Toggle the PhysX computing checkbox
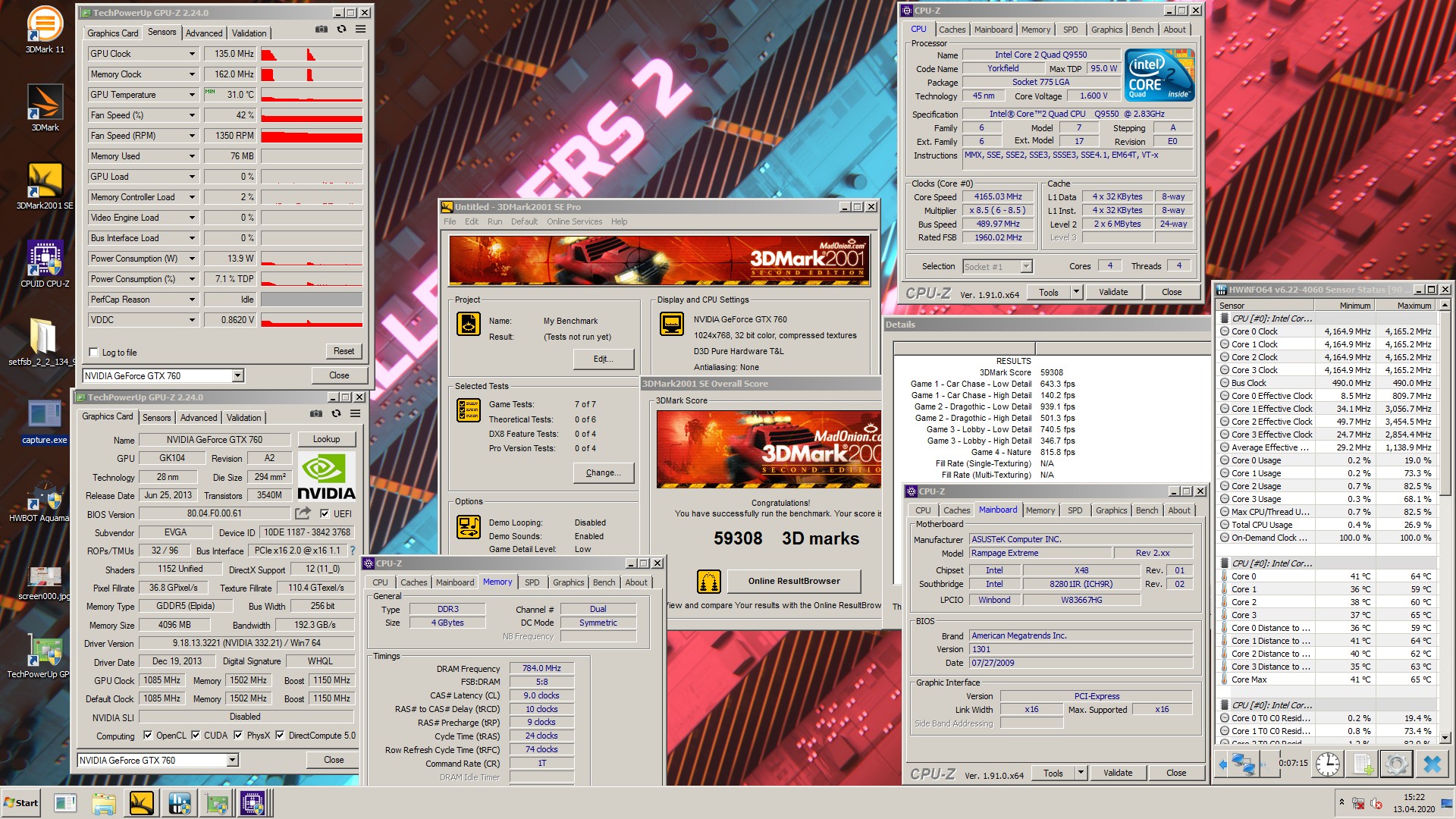This screenshot has width=1456, height=819. [x=238, y=735]
